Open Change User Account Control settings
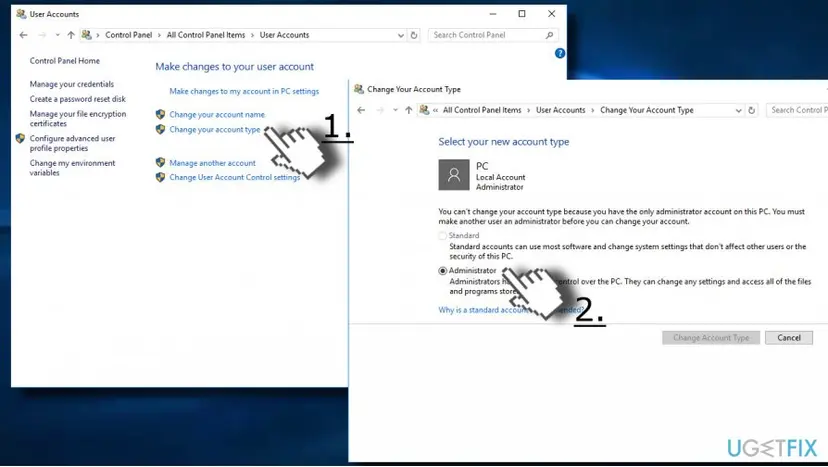The width and height of the screenshot is (828, 467). click(x=234, y=178)
